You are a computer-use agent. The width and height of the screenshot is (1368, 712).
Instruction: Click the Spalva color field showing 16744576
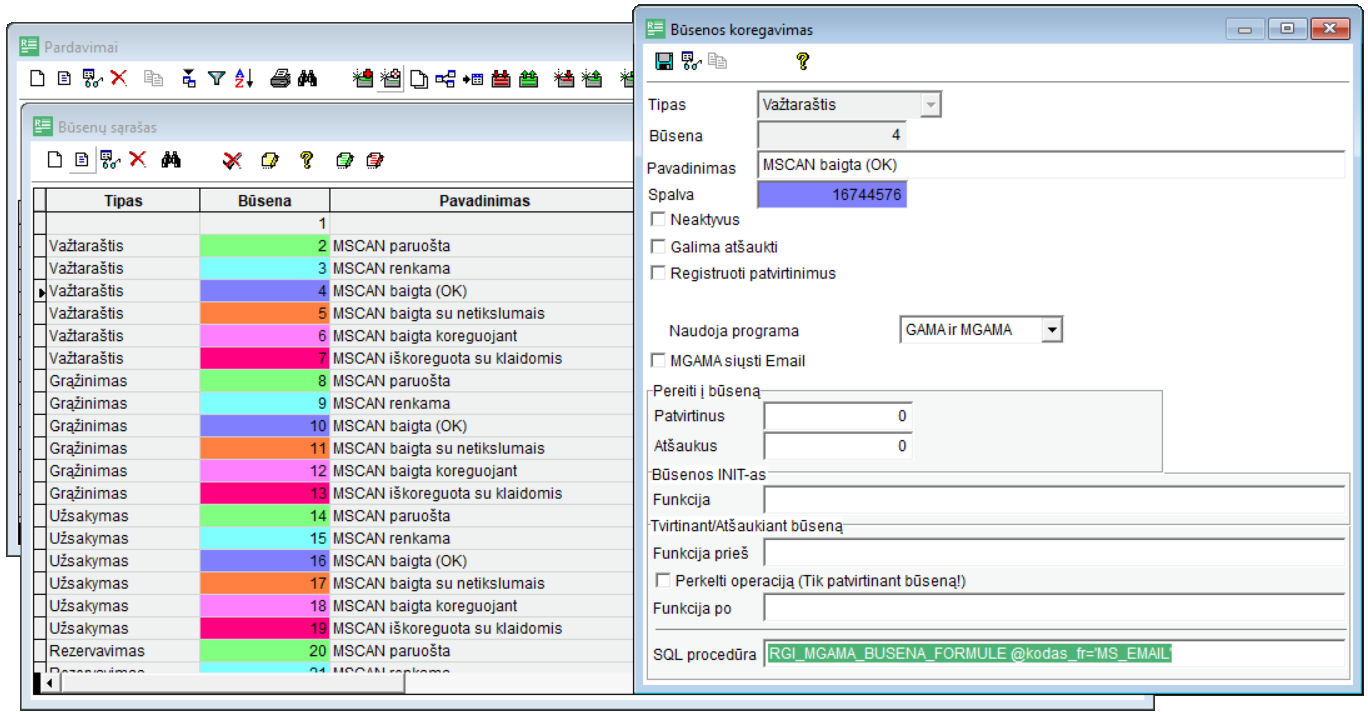click(x=832, y=195)
